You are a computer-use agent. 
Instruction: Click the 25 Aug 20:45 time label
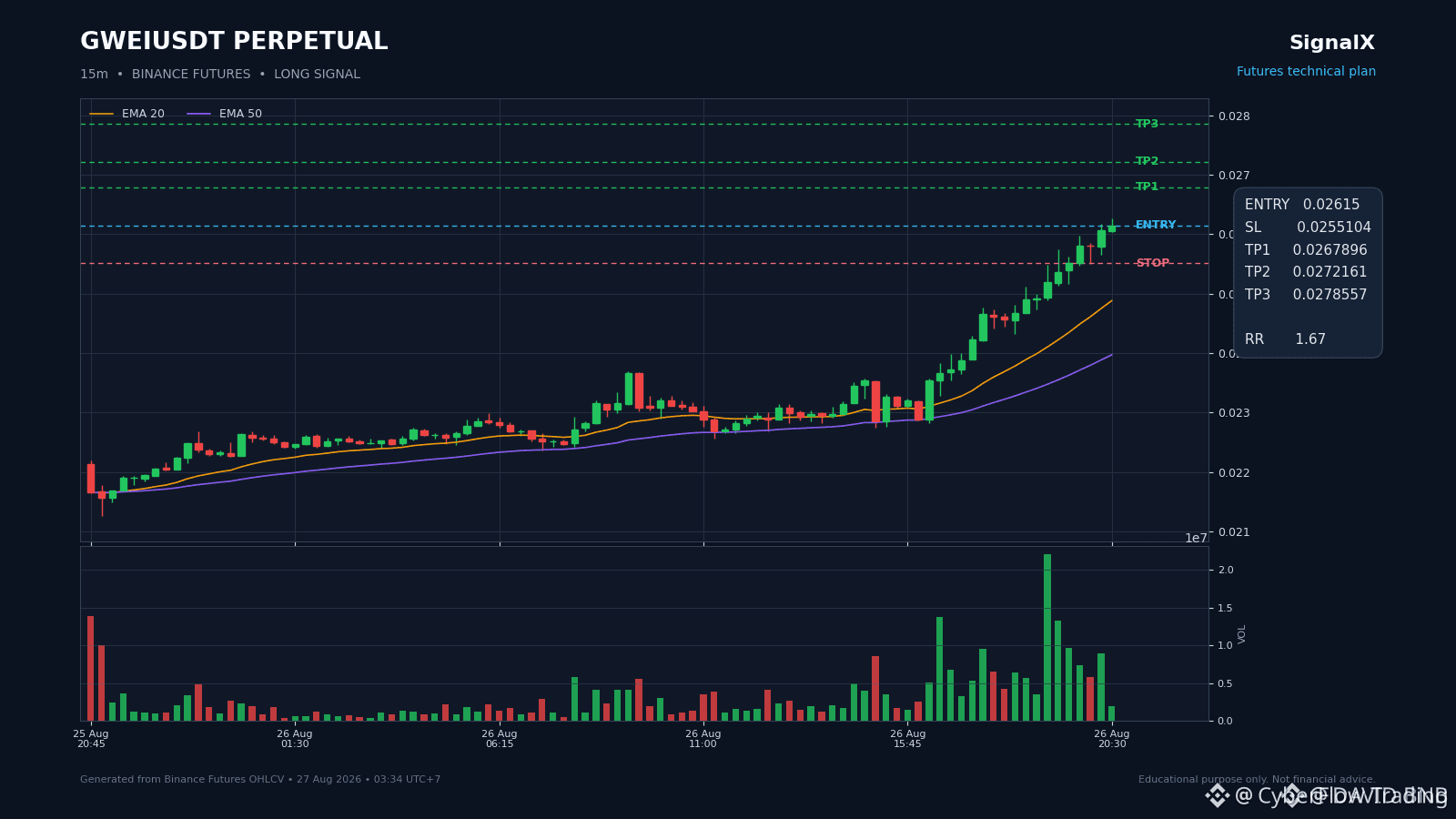pyautogui.click(x=91, y=739)
